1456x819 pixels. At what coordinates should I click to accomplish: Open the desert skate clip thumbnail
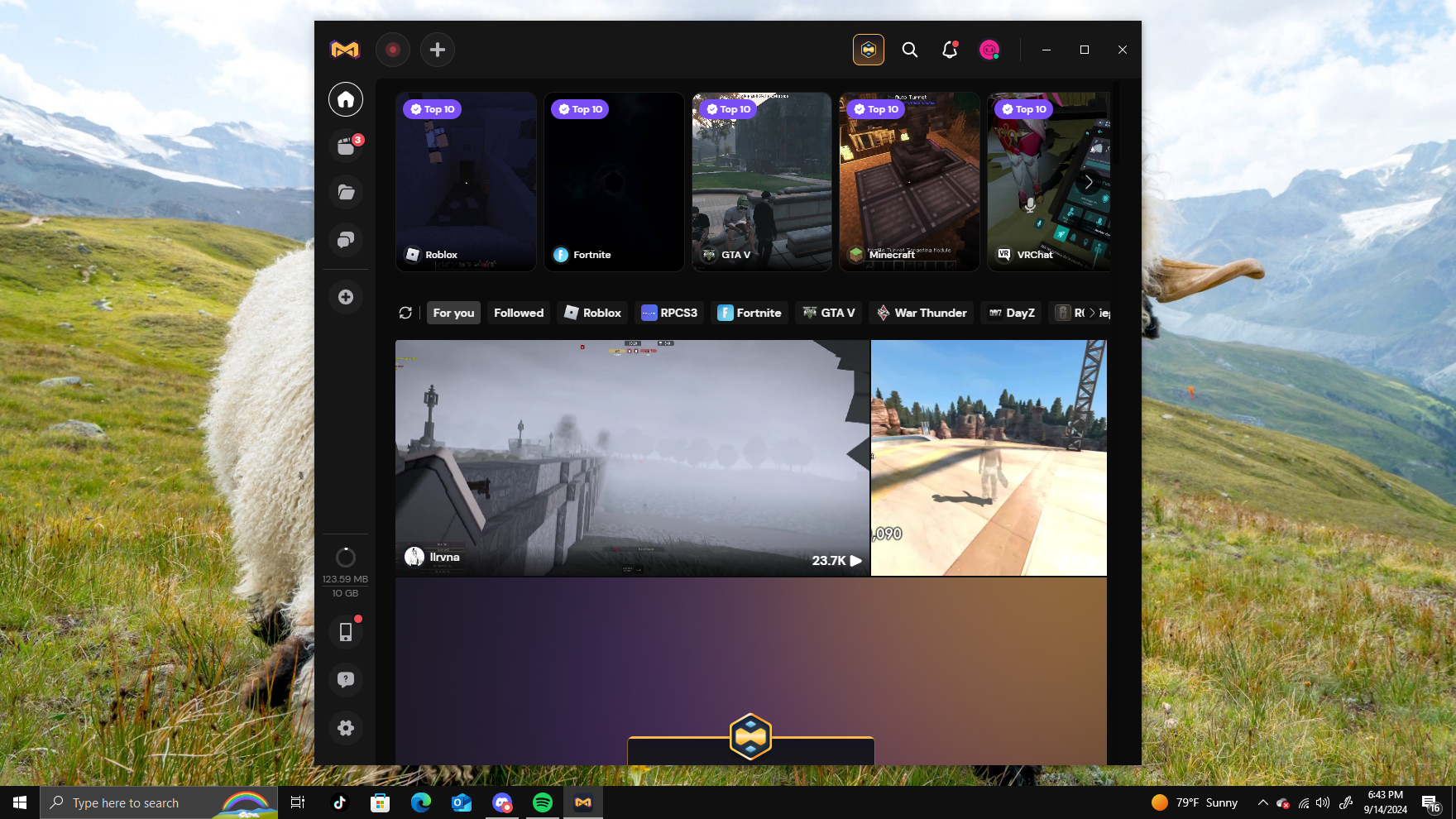(989, 457)
